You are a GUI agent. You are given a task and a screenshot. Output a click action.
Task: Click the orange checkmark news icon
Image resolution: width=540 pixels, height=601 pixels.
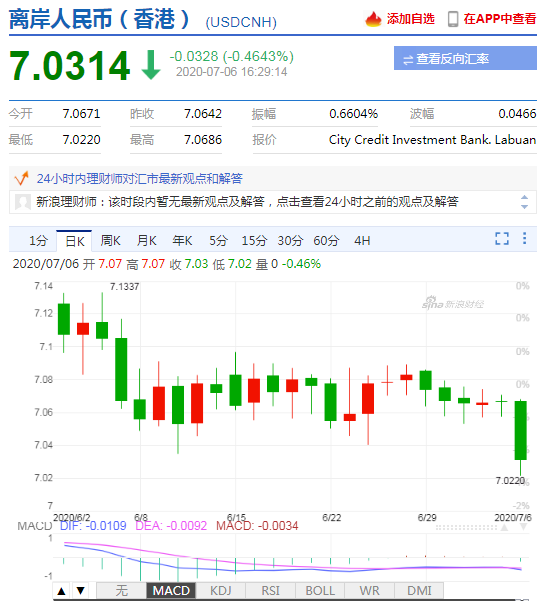coord(21,178)
